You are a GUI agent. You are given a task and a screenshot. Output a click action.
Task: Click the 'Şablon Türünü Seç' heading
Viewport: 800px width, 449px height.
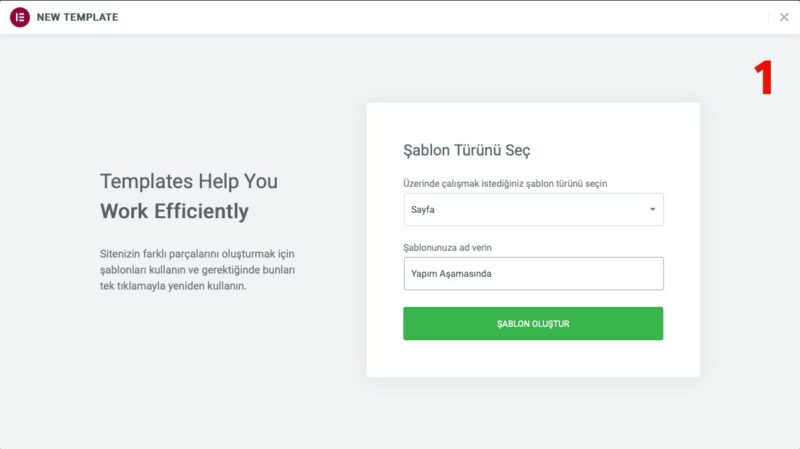pyautogui.click(x=466, y=150)
